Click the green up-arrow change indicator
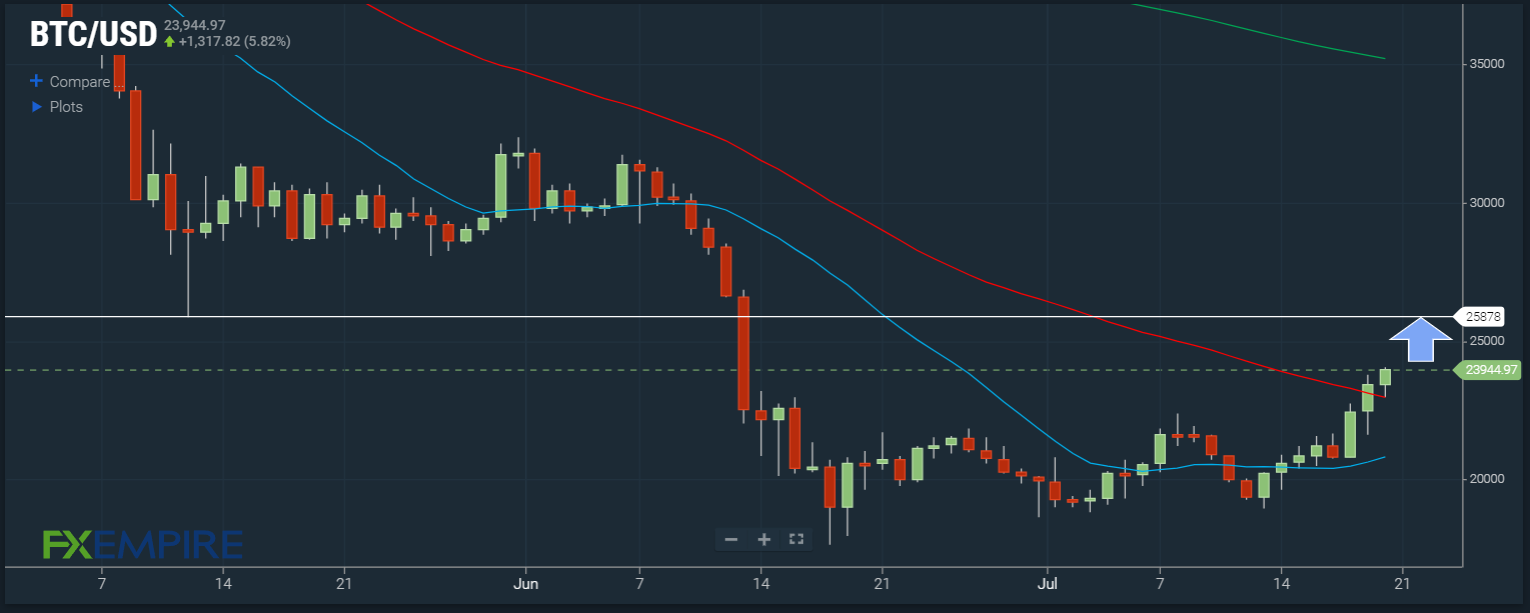1530x613 pixels. 170,42
